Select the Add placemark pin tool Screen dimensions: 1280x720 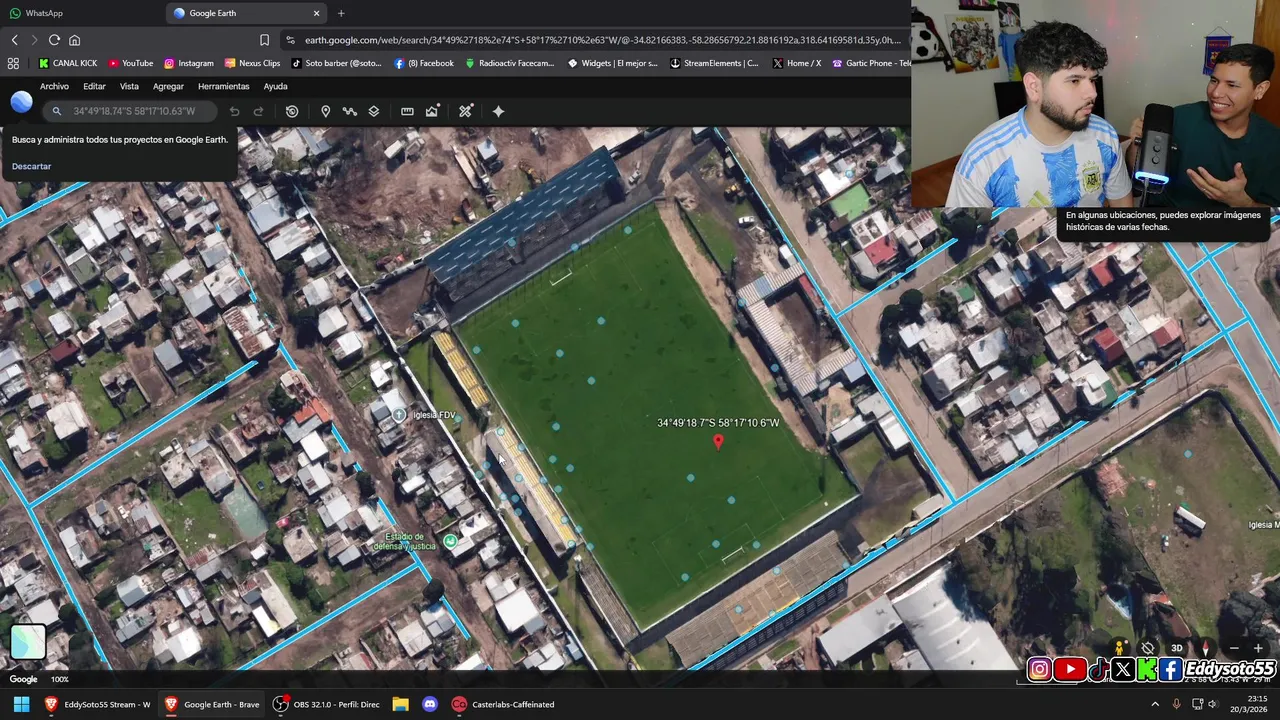coord(325,111)
